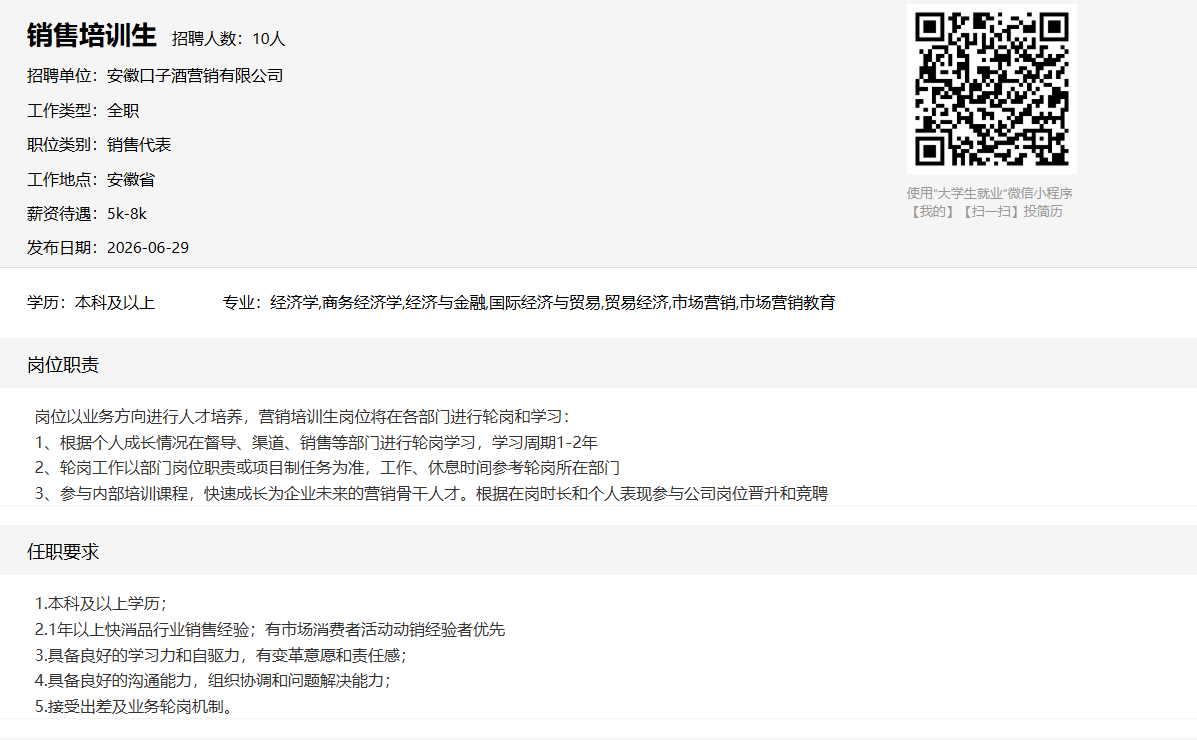This screenshot has height=740, width=1197.
Task: Click duty item 1 about 轮岗学习 学习周期1-2年
Action: click(316, 443)
